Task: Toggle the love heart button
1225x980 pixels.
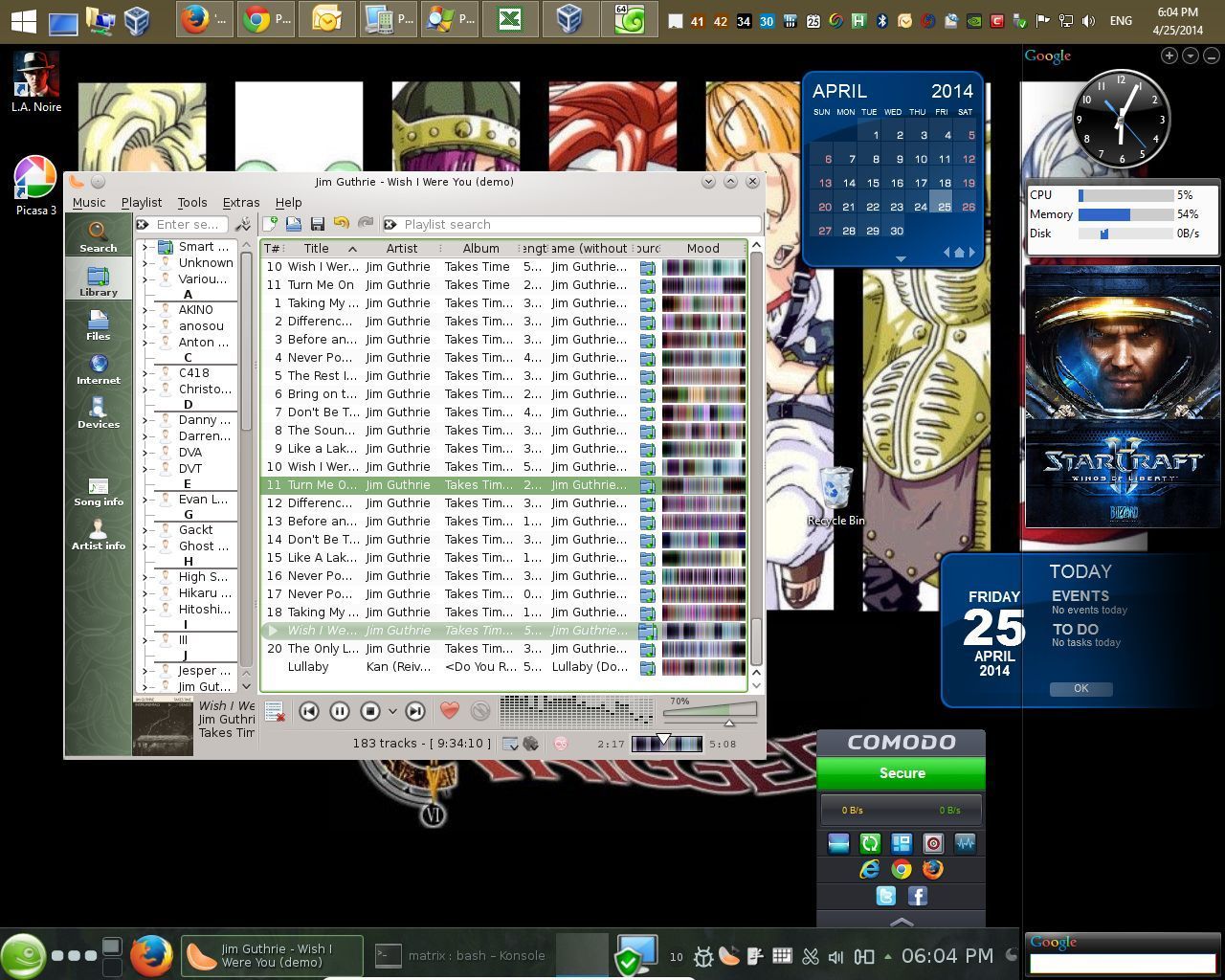Action: (x=449, y=711)
